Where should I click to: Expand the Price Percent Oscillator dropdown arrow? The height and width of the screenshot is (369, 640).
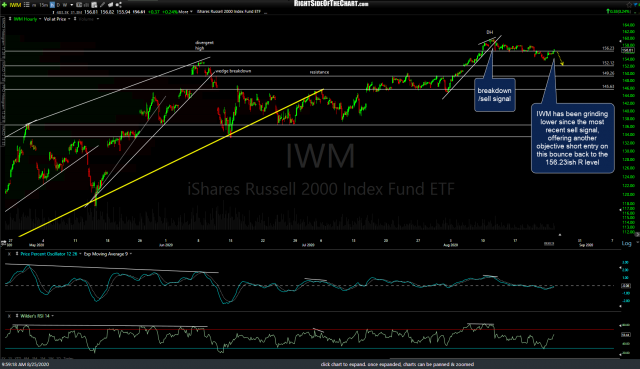coord(80,254)
